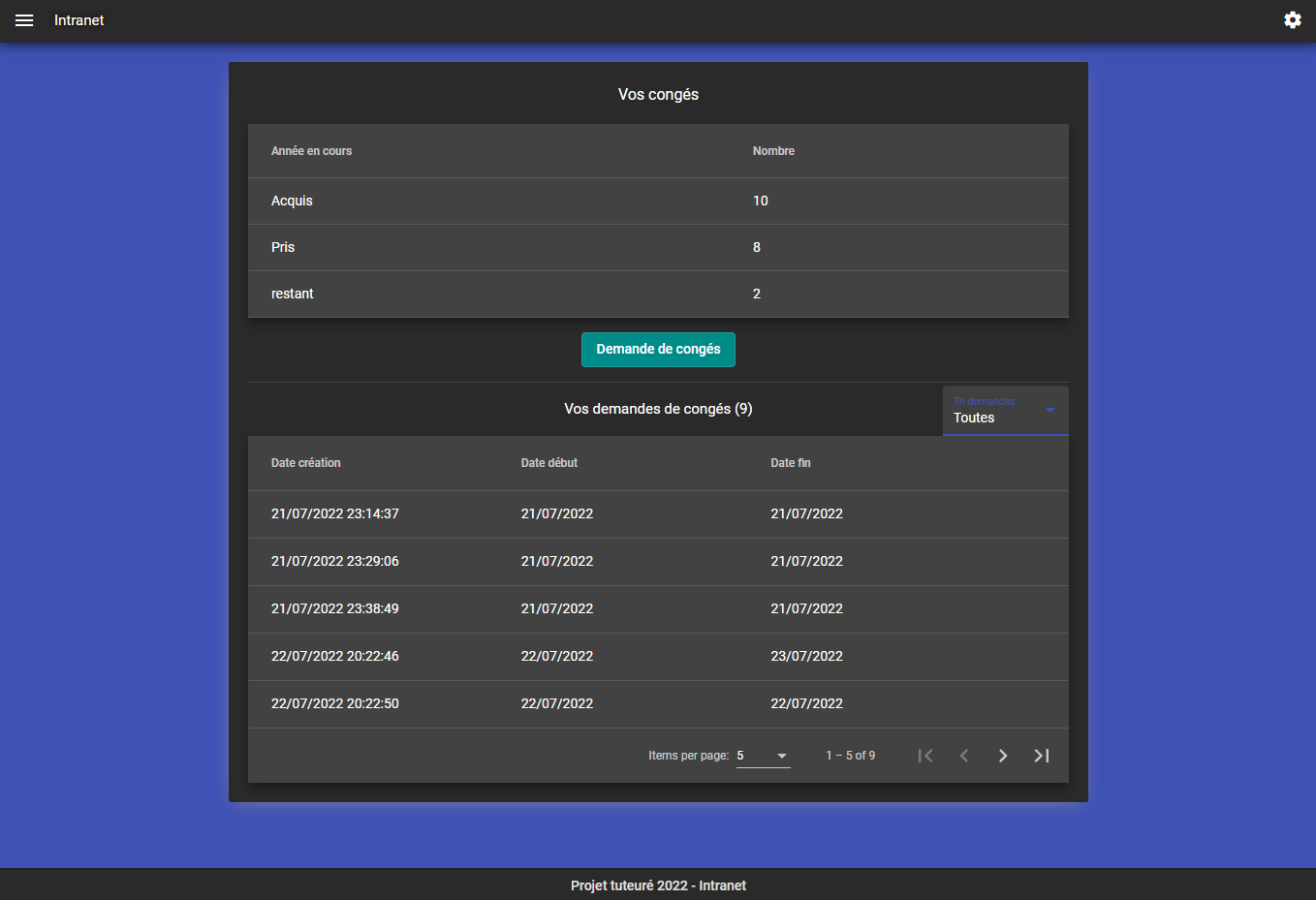
Task: Go back to the previous page of requests
Action: coord(963,755)
